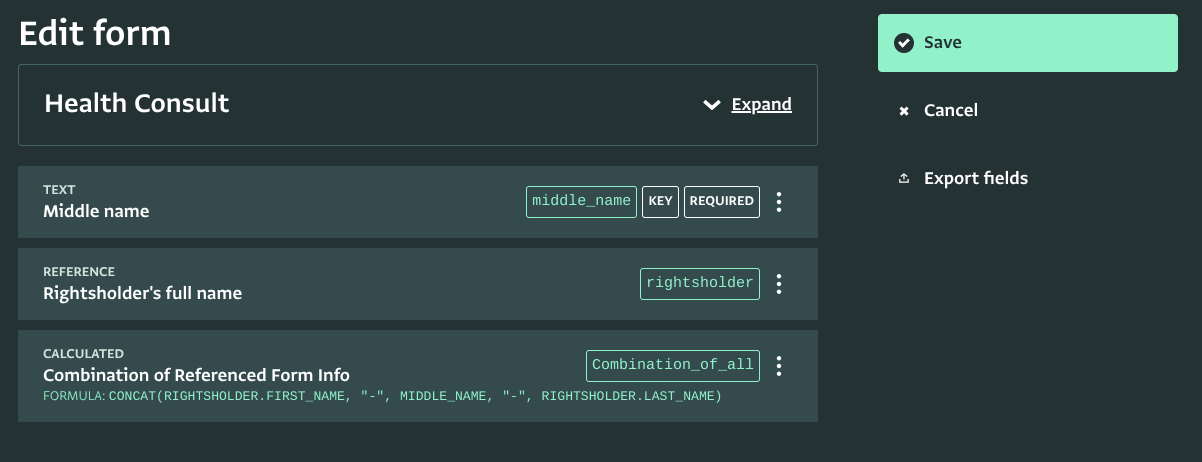Viewport: 1202px width, 462px height.
Task: Click the Health Consult form title
Action: tap(137, 103)
